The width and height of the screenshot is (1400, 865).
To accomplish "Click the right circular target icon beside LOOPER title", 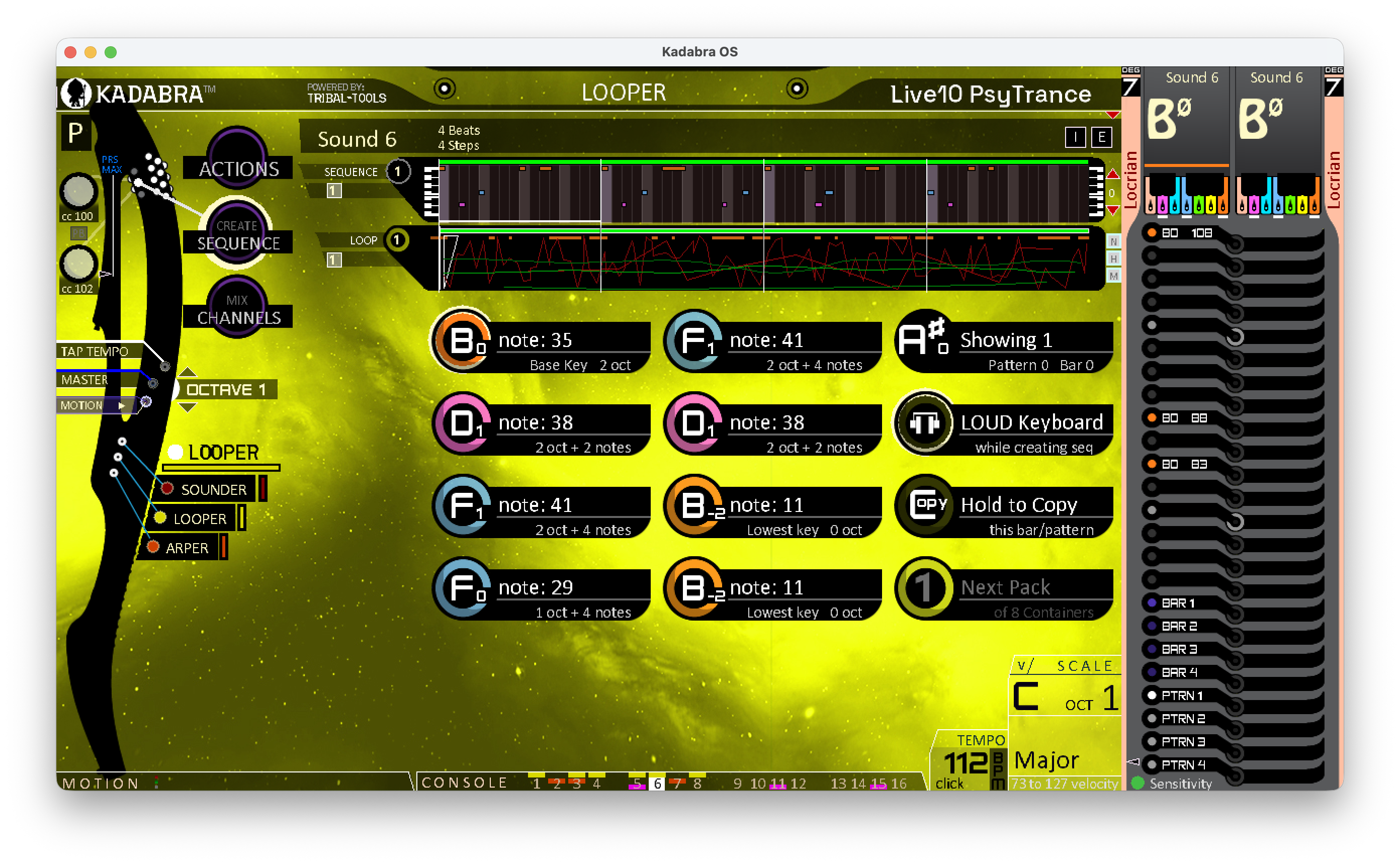I will (x=797, y=89).
